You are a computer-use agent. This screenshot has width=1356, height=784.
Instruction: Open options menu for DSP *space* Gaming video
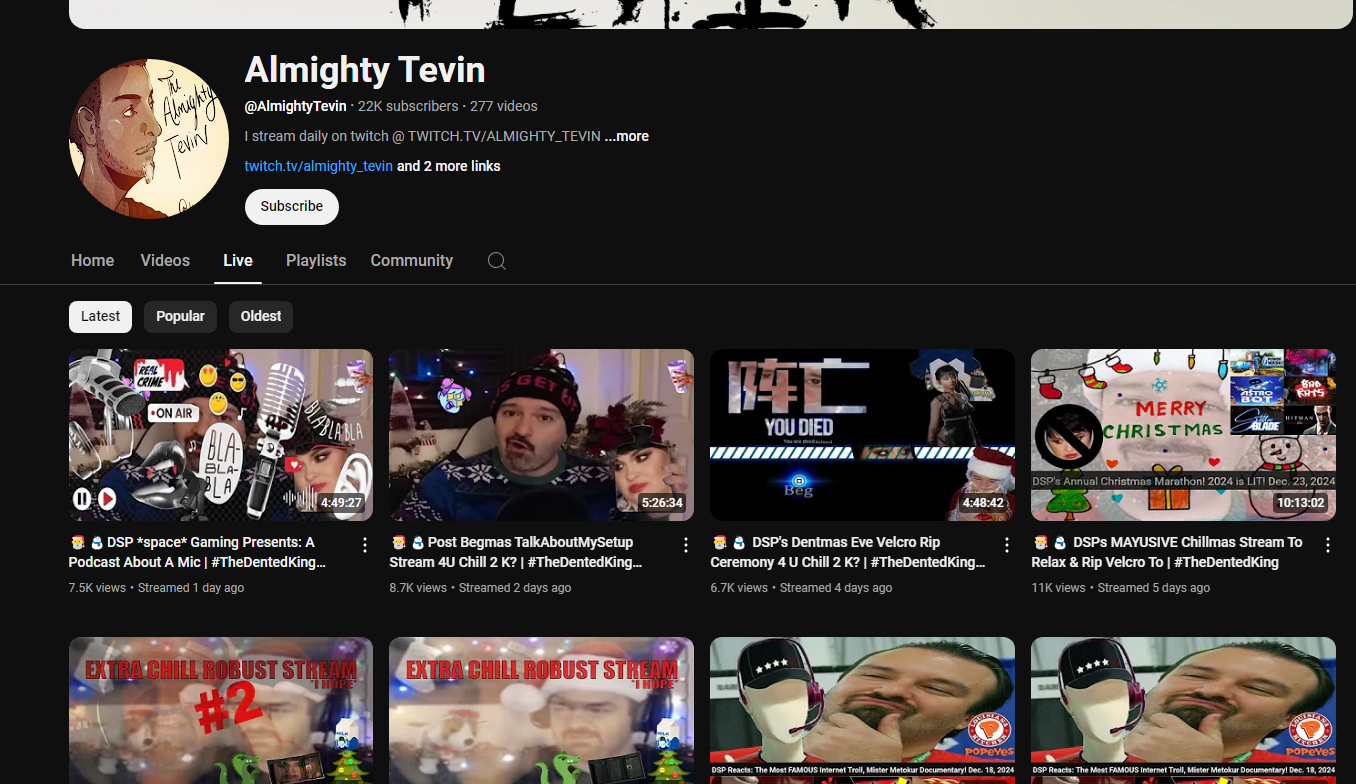point(365,545)
